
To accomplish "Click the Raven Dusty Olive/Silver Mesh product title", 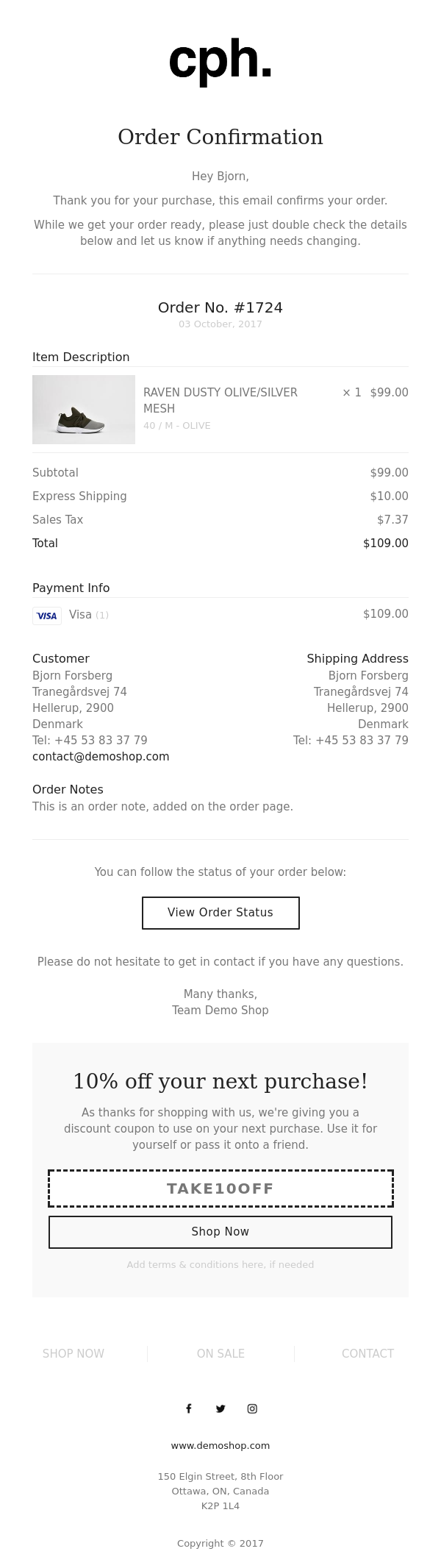I will (220, 400).
